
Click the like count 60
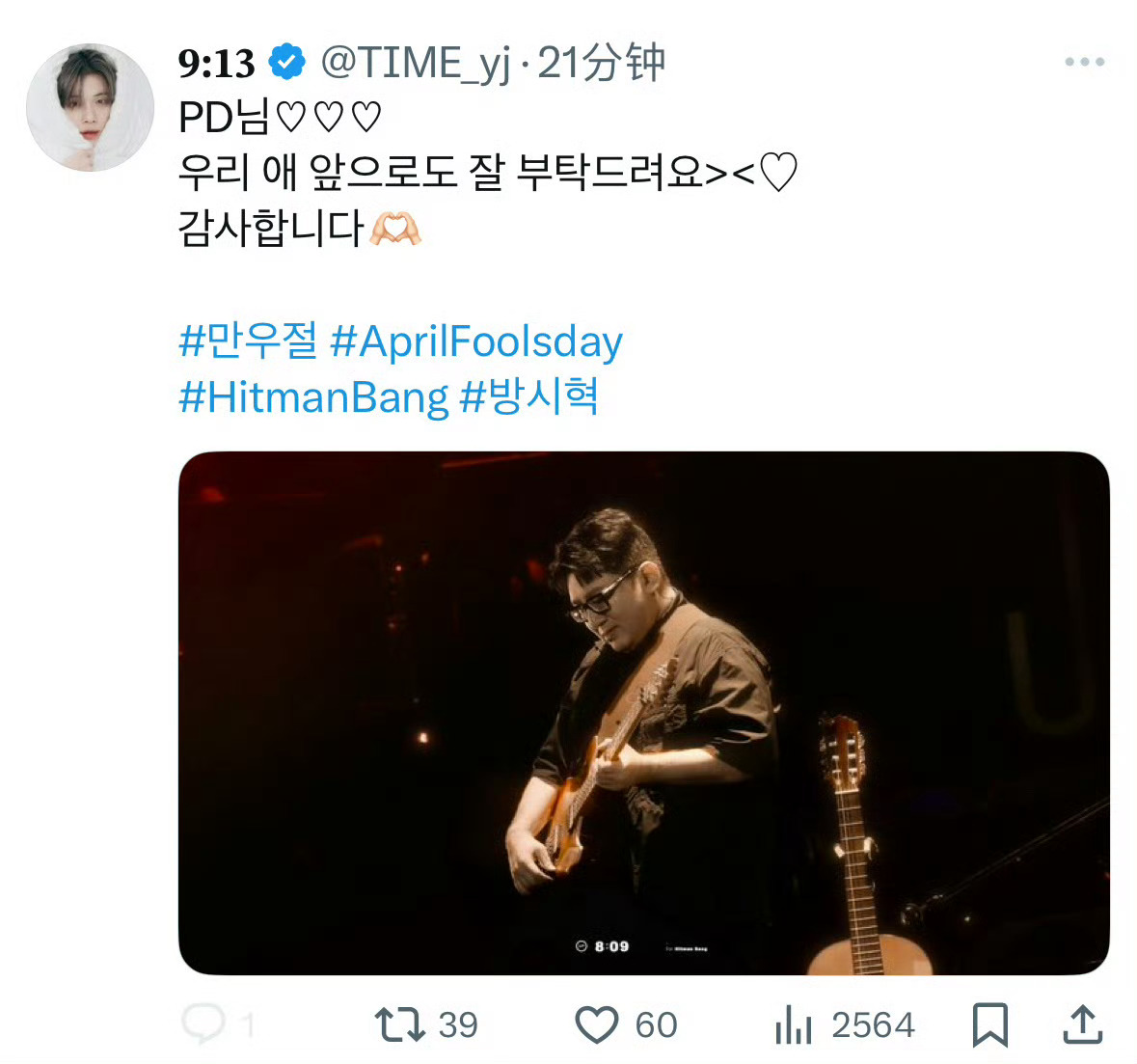(656, 1024)
